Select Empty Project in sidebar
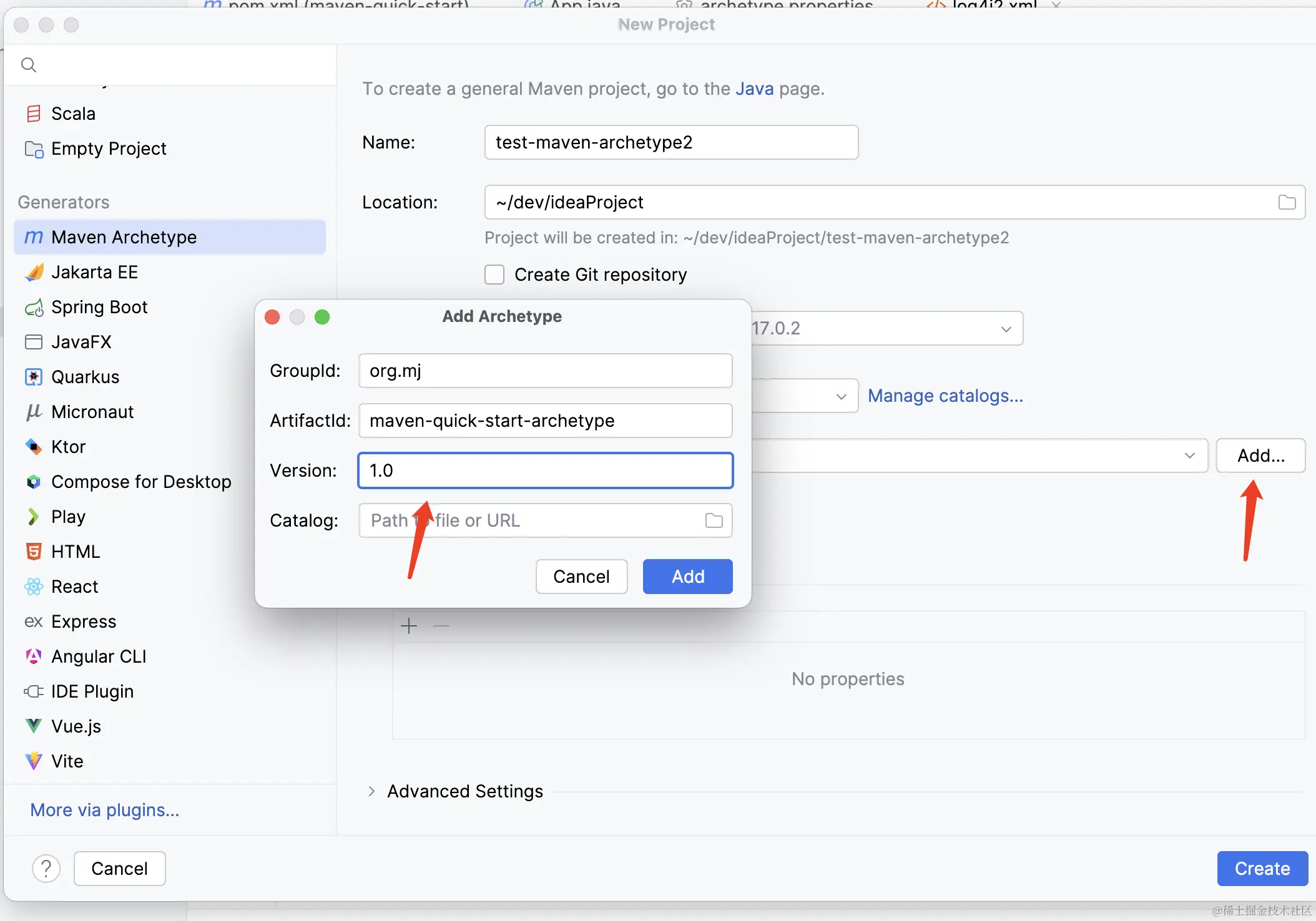 coord(109,149)
